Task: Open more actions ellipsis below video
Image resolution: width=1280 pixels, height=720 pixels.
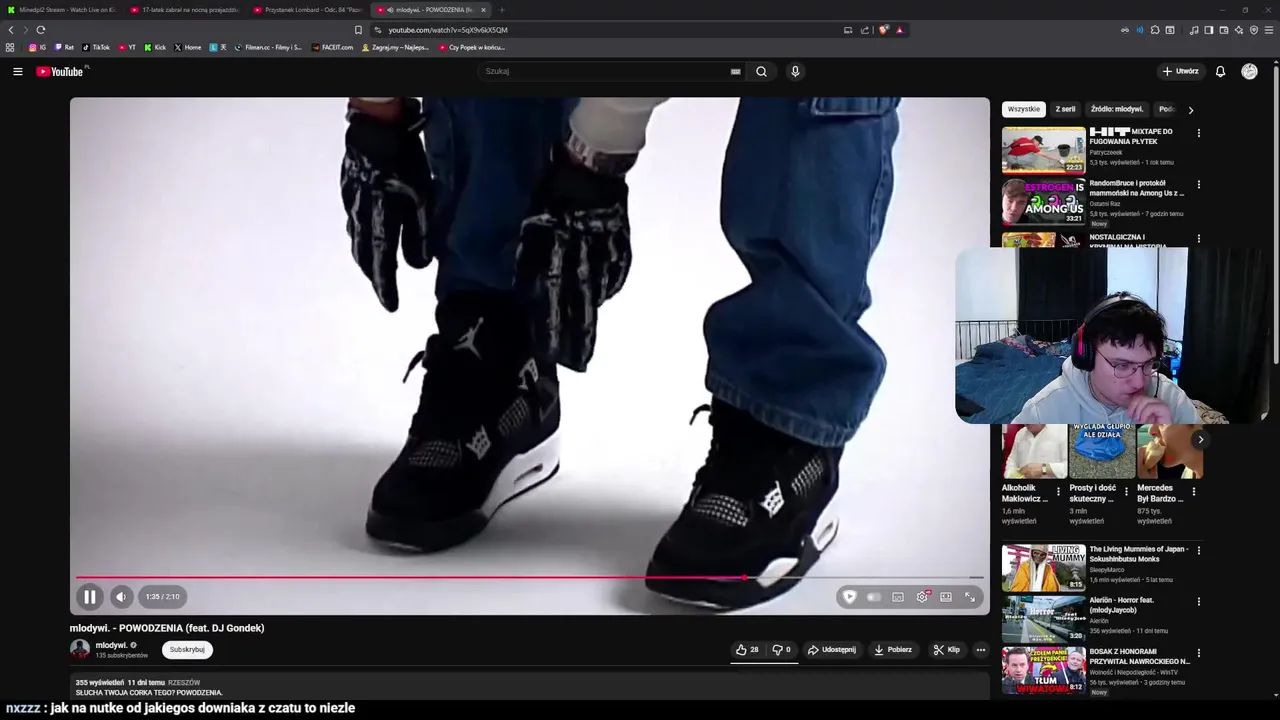Action: click(980, 649)
